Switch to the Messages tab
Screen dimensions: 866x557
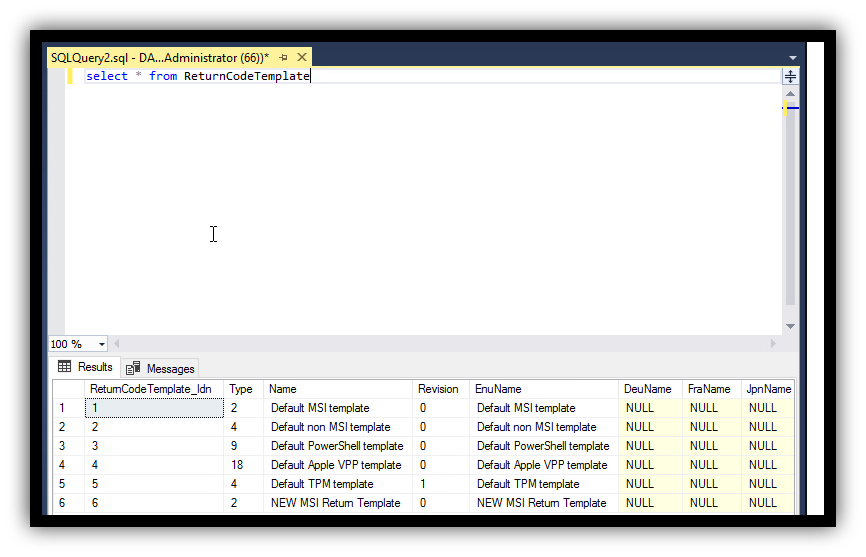160,368
